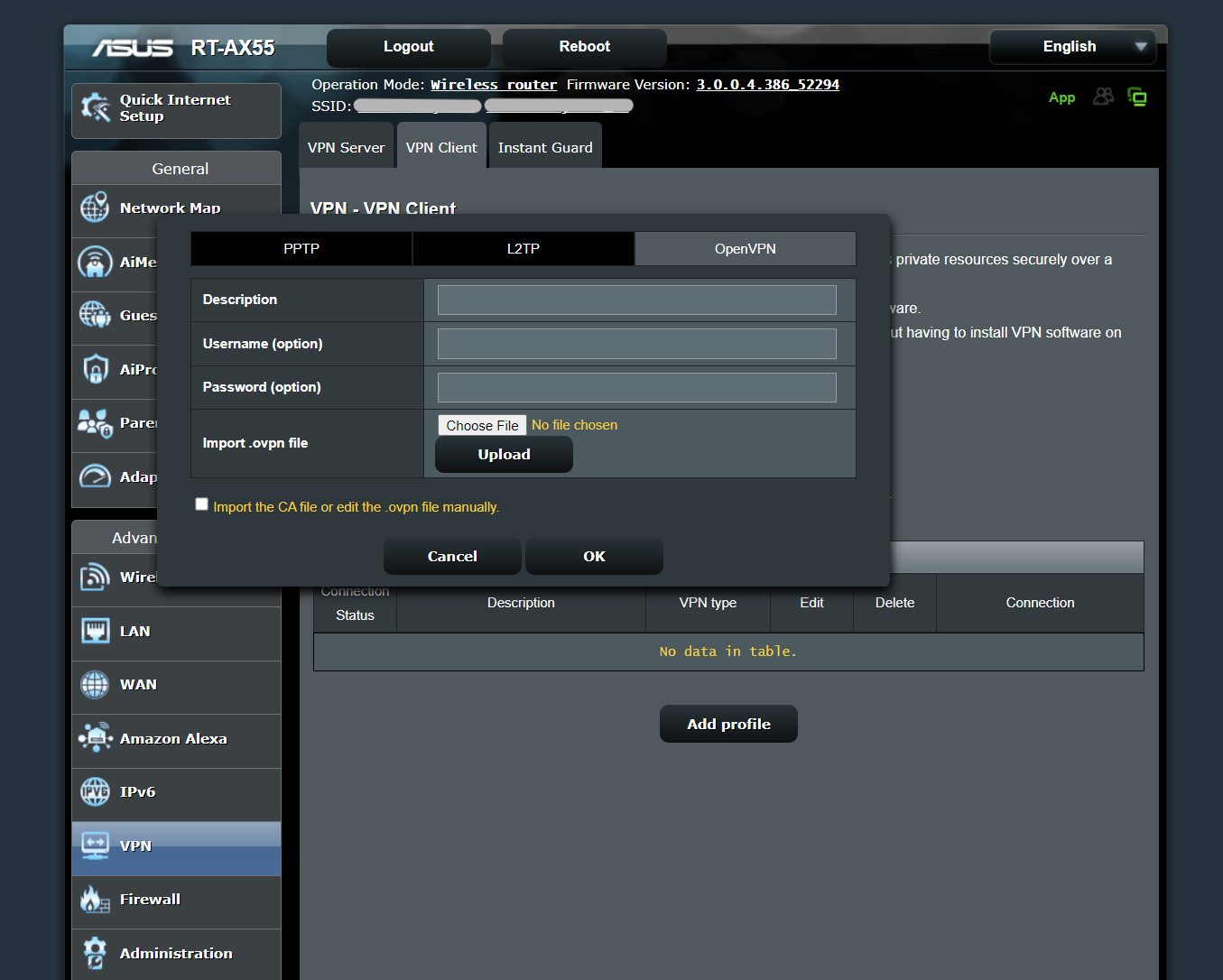This screenshot has height=980, width=1223.
Task: Open Network Map from the sidebar
Action: [95, 208]
